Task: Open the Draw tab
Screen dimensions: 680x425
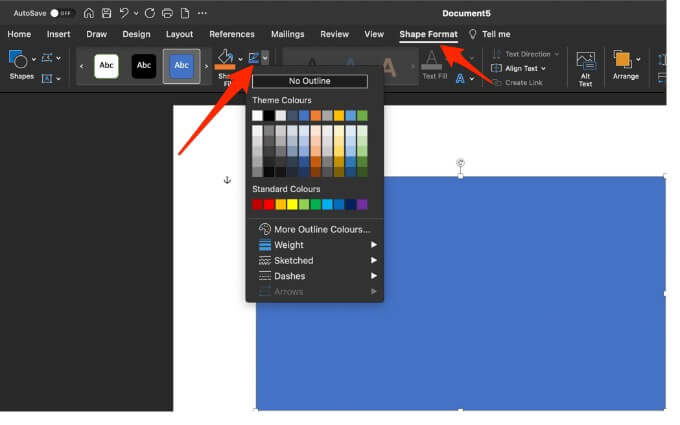Action: tap(96, 34)
